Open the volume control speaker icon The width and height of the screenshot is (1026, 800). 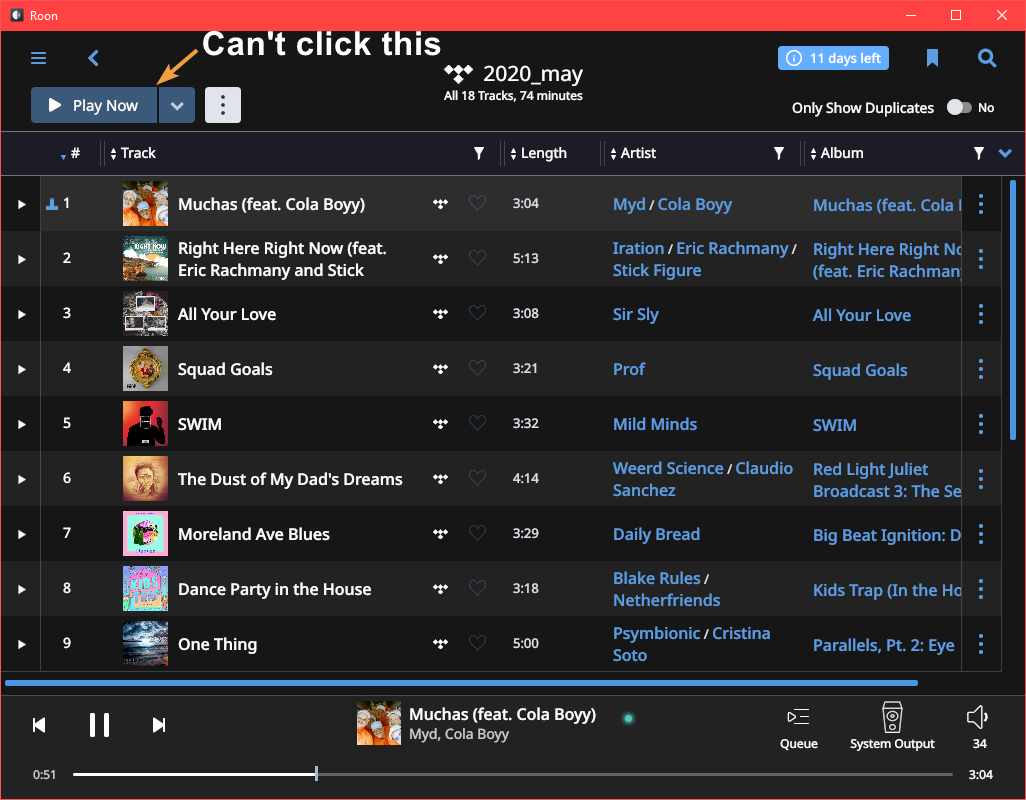(x=978, y=718)
